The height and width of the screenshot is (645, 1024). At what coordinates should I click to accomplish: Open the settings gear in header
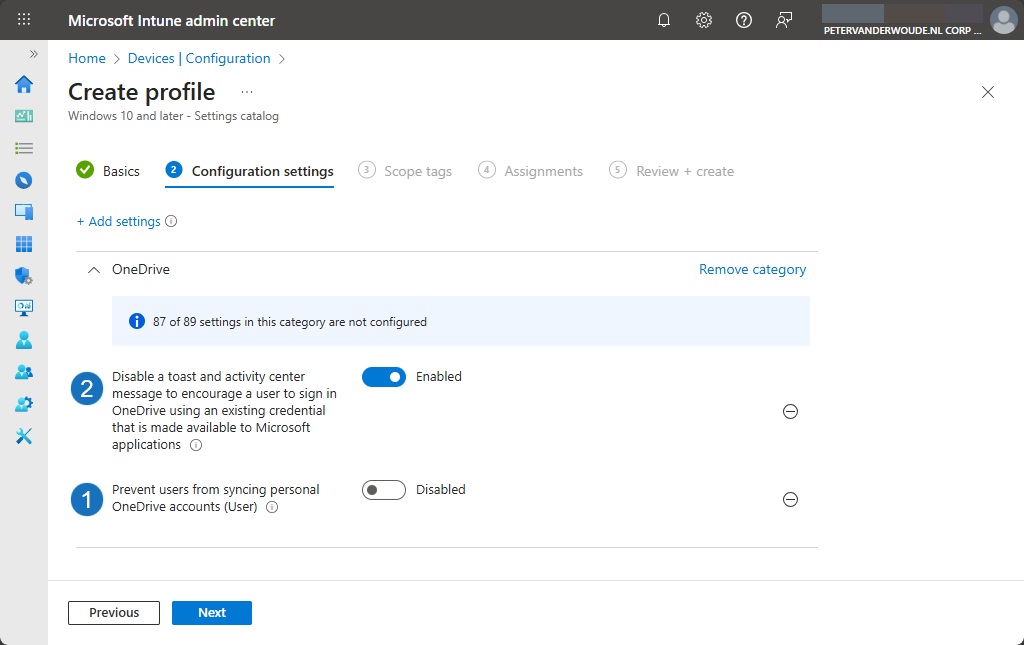tap(704, 20)
